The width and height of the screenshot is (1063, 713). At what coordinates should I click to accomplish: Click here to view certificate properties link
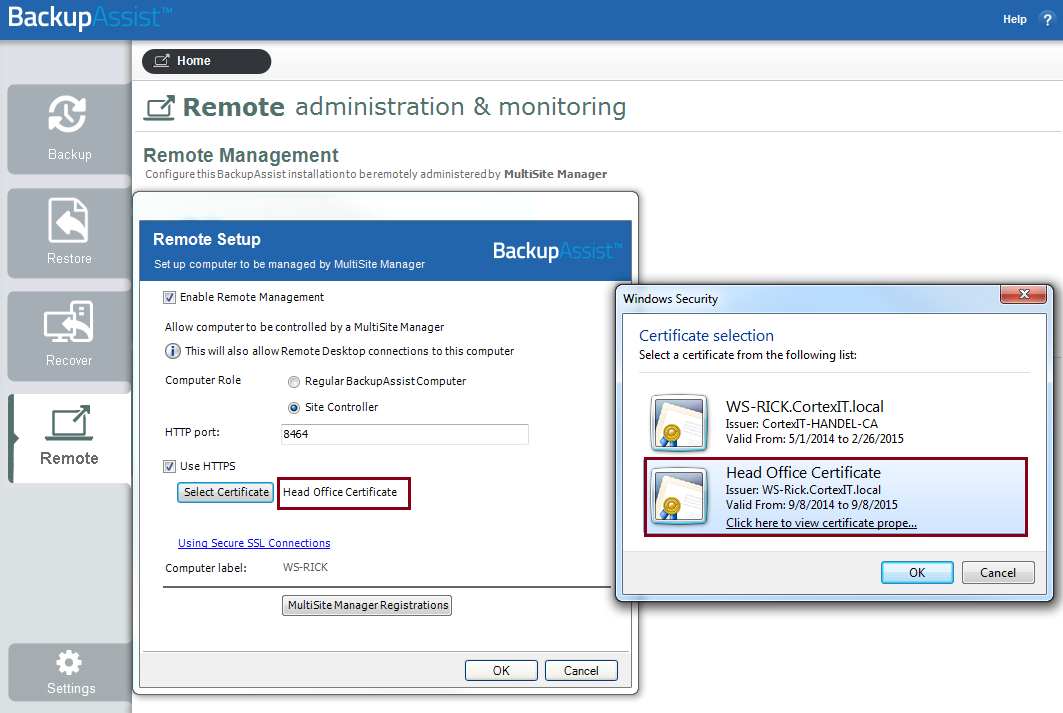[821, 523]
